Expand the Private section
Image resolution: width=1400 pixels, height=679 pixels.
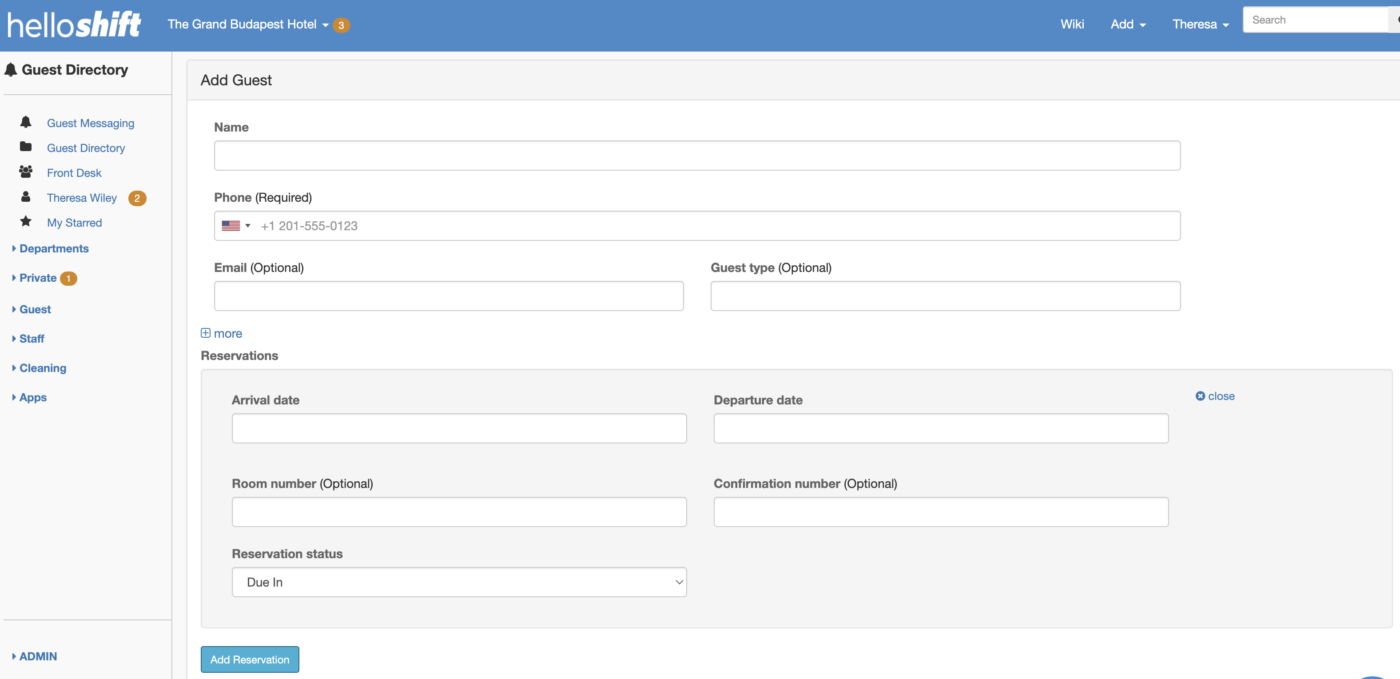[34, 278]
